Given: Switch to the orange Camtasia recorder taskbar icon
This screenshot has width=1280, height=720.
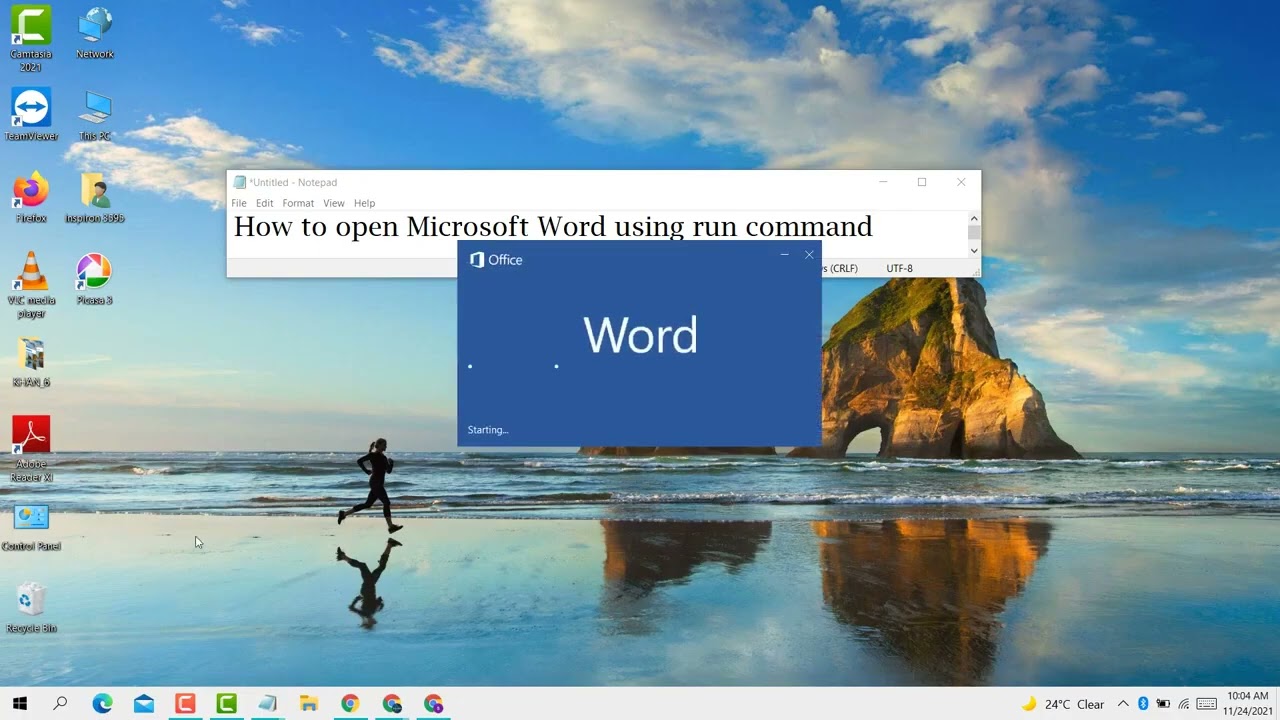Looking at the screenshot, I should coord(185,704).
